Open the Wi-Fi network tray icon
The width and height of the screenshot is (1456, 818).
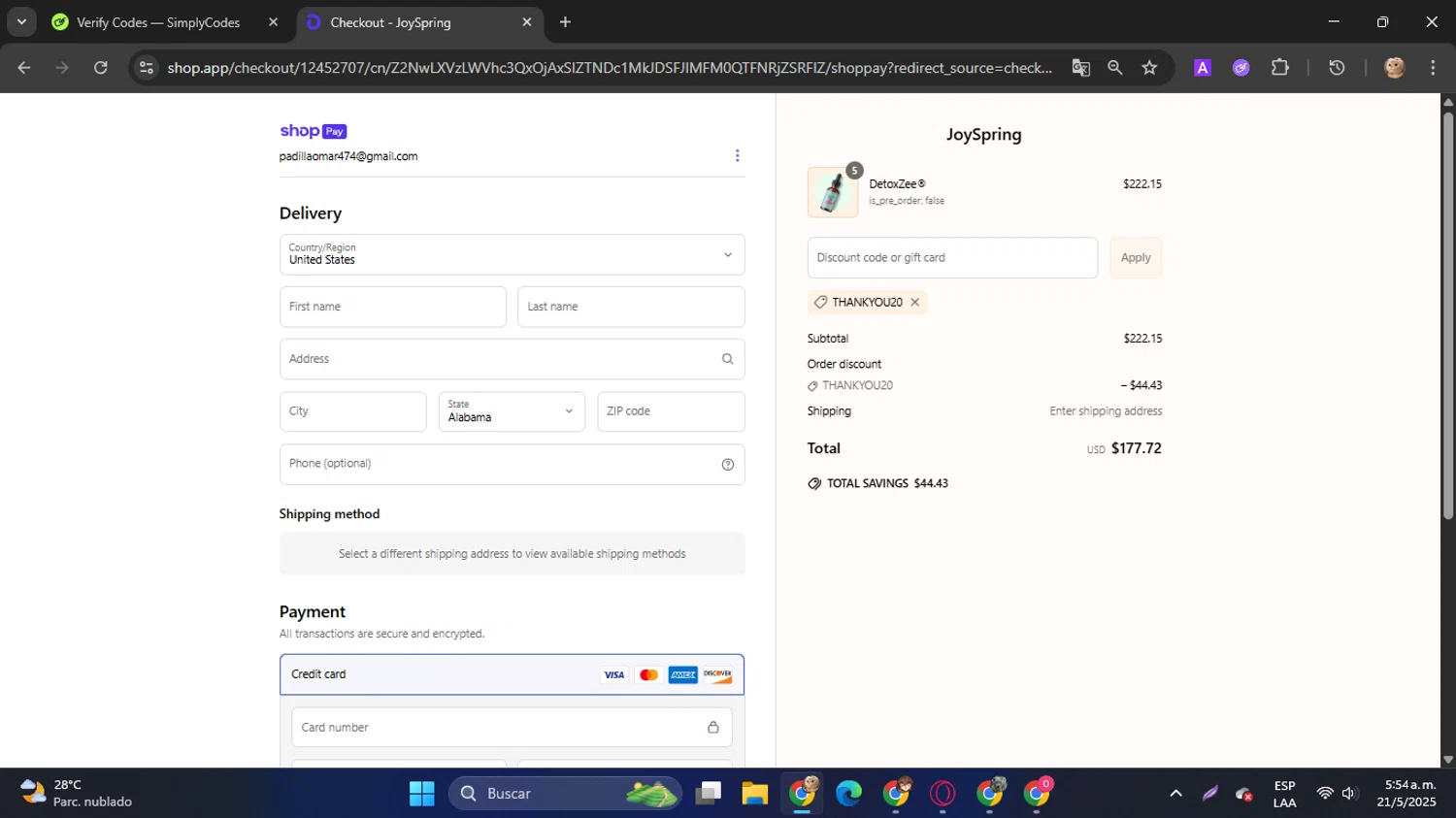pos(1325,794)
